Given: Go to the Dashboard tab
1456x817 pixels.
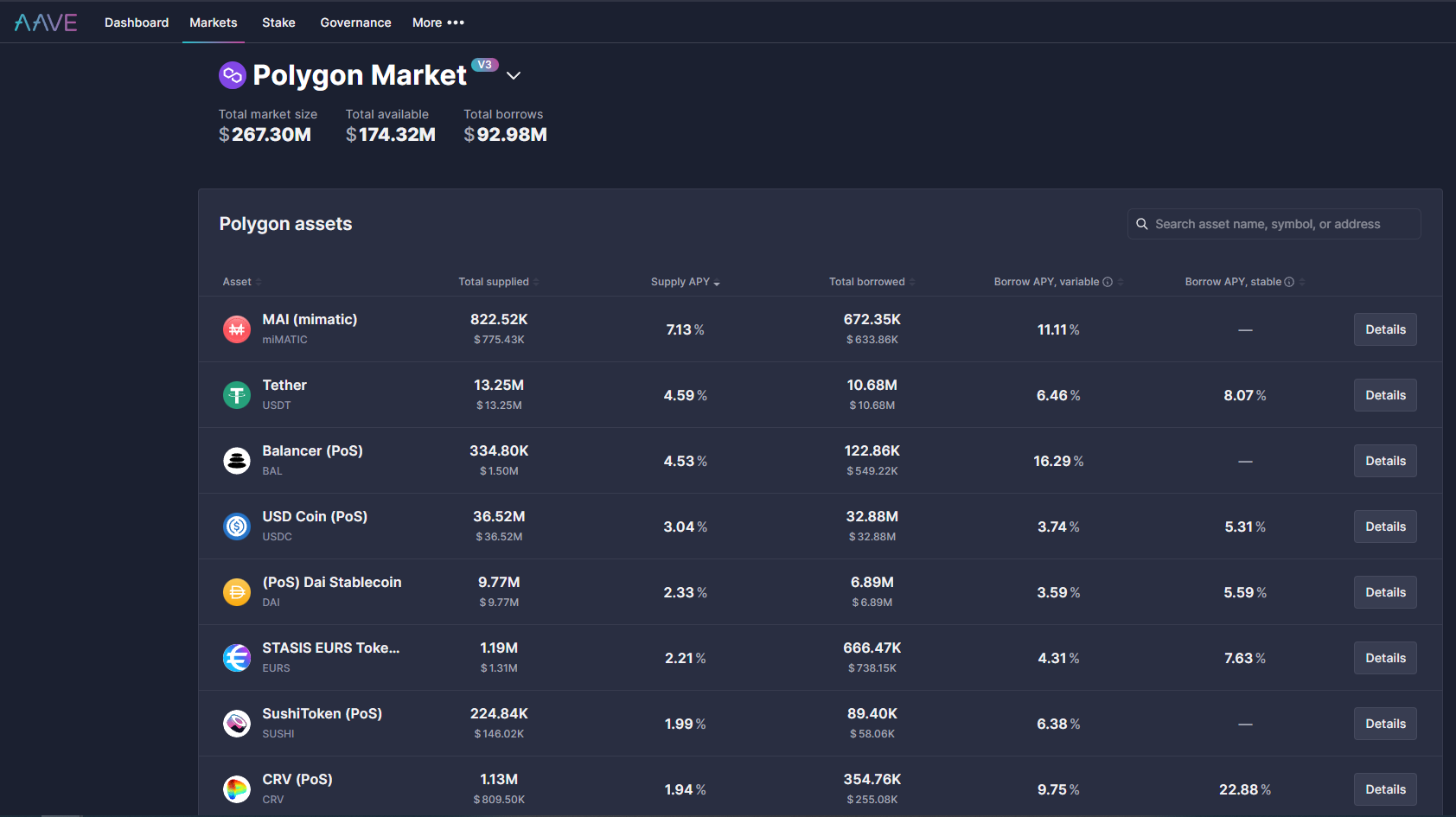Looking at the screenshot, I should tap(137, 22).
